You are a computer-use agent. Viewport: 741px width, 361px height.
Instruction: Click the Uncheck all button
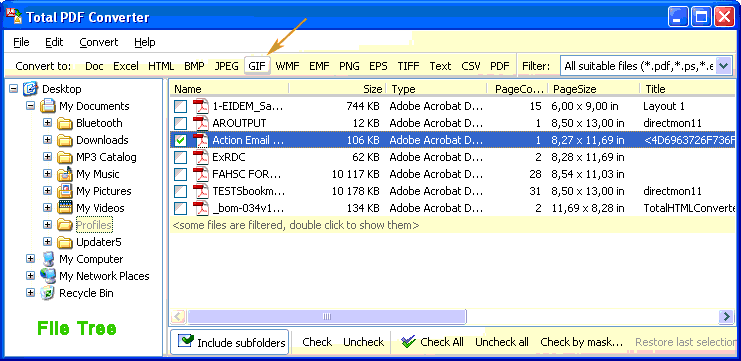point(502,342)
